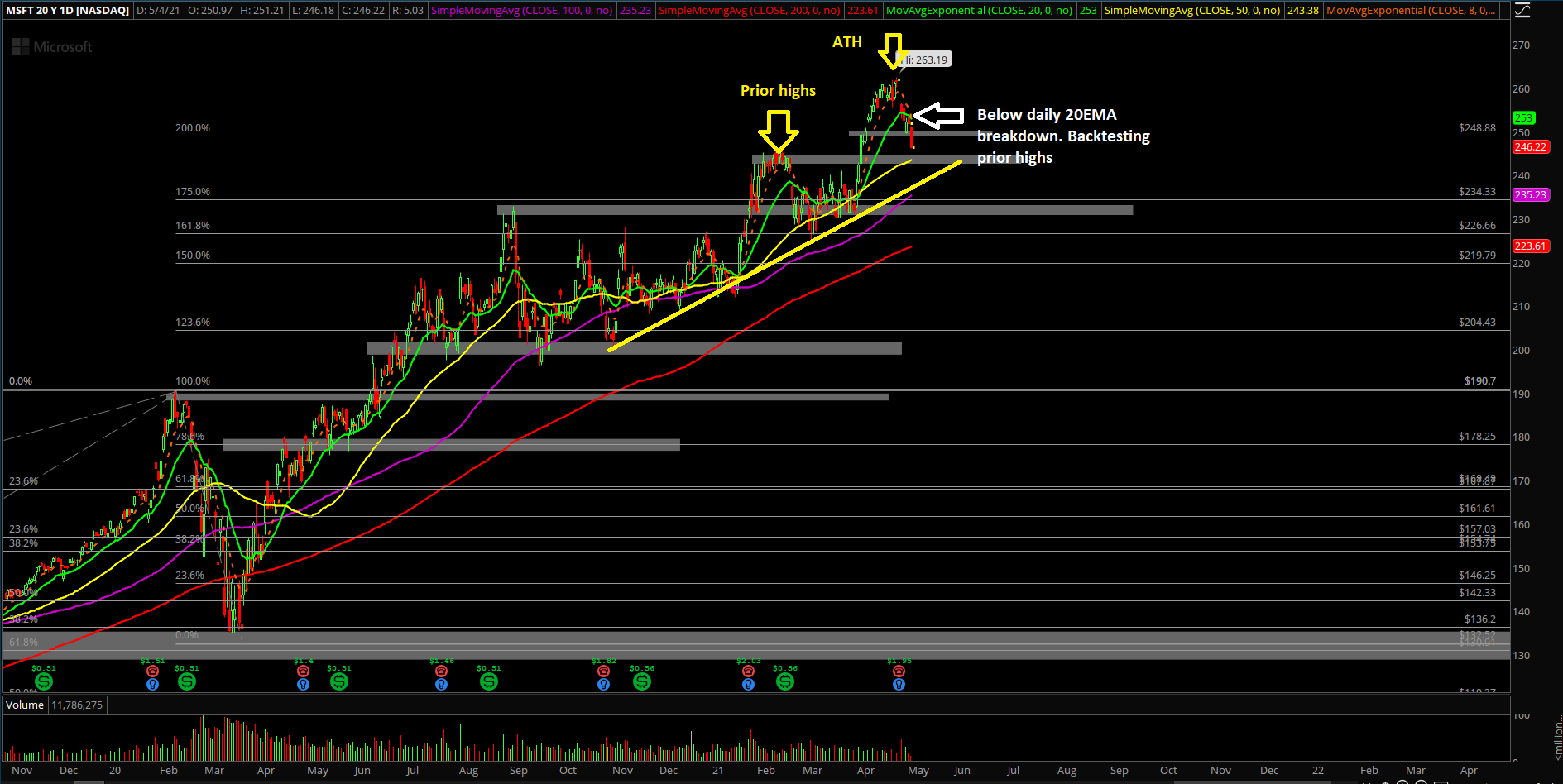Click SimpleMovingAvg (CLOSE, 200) study label

coord(750,10)
